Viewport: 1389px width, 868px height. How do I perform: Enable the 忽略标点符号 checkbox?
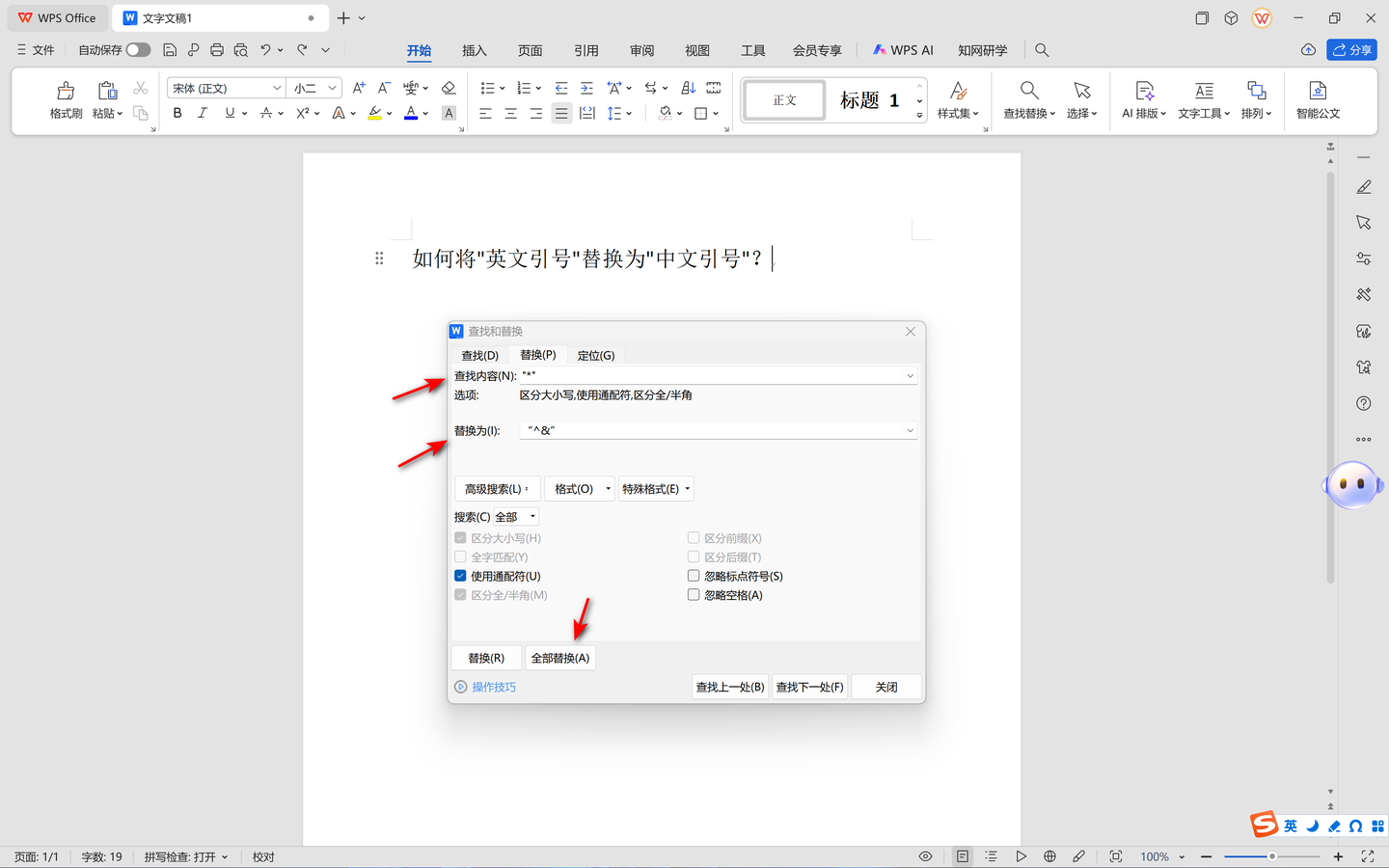(694, 576)
